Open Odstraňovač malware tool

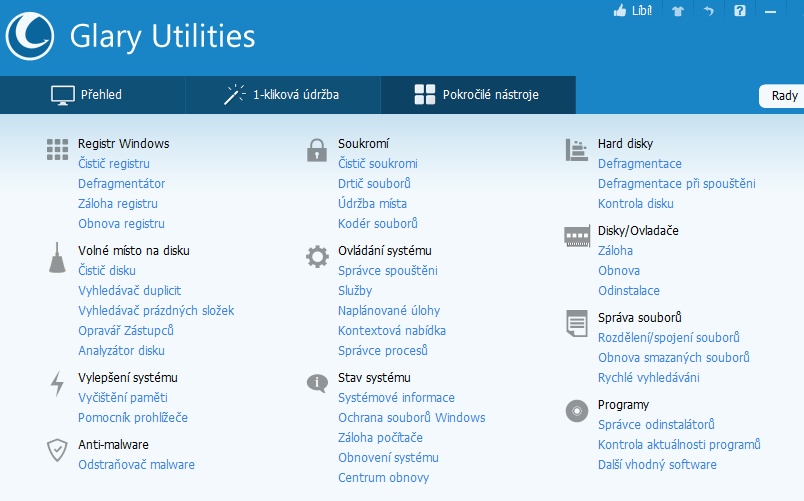[x=136, y=465]
